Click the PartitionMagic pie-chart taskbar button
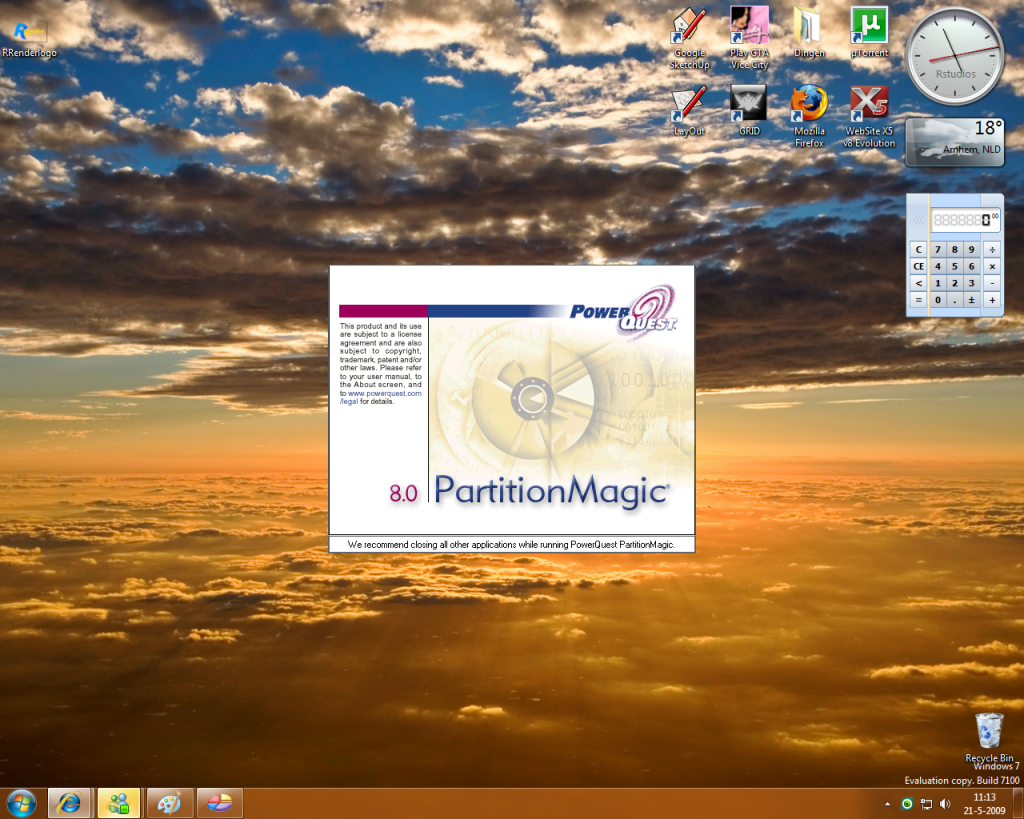Viewport: 1024px width, 819px height. point(219,803)
